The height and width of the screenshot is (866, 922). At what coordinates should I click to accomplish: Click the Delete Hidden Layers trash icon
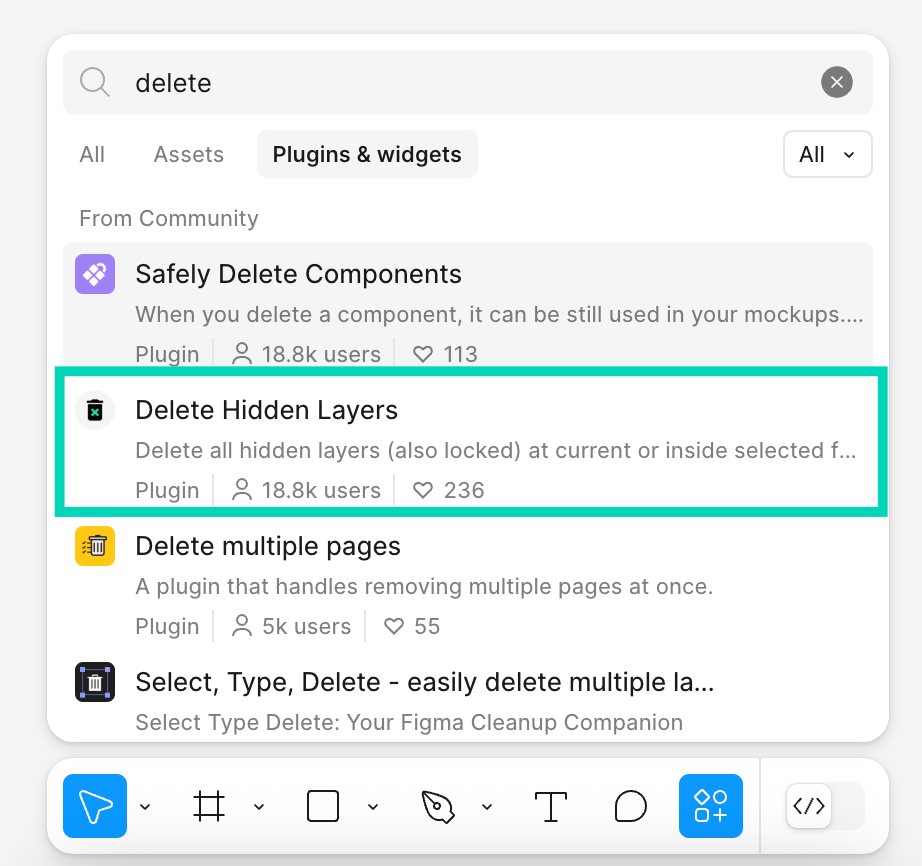pos(95,410)
